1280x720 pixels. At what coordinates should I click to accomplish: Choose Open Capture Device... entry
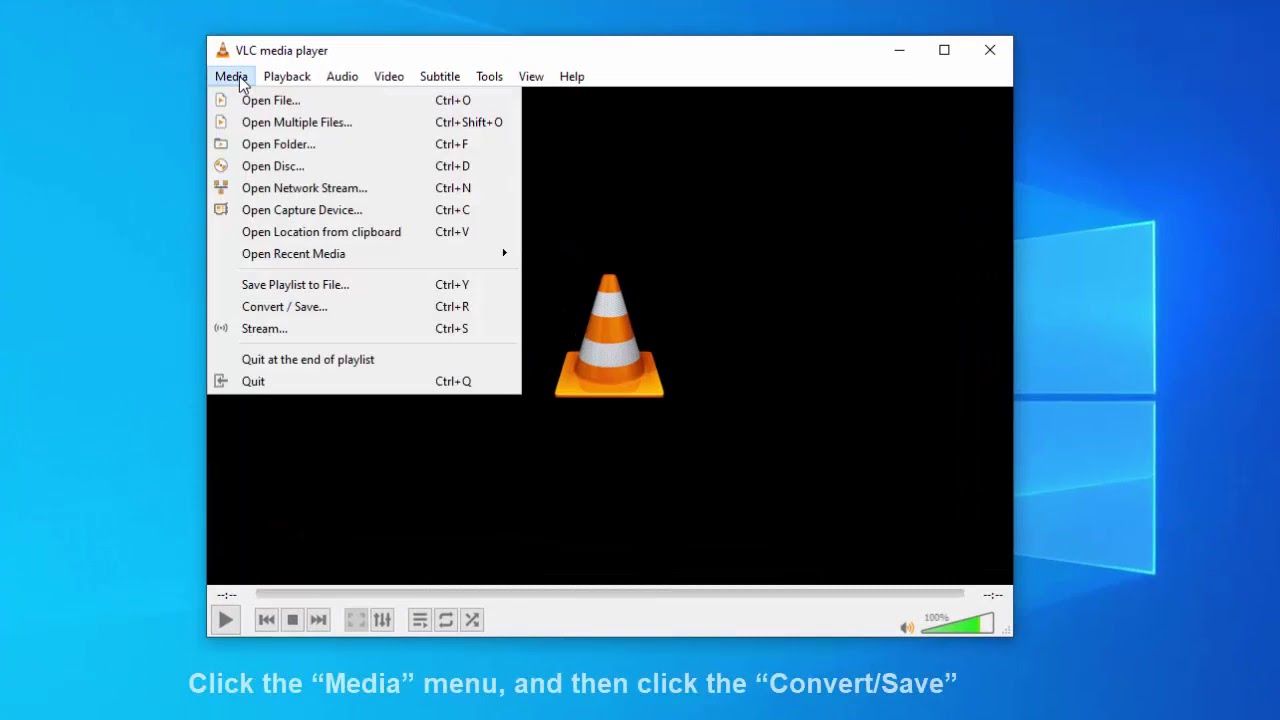click(x=364, y=210)
